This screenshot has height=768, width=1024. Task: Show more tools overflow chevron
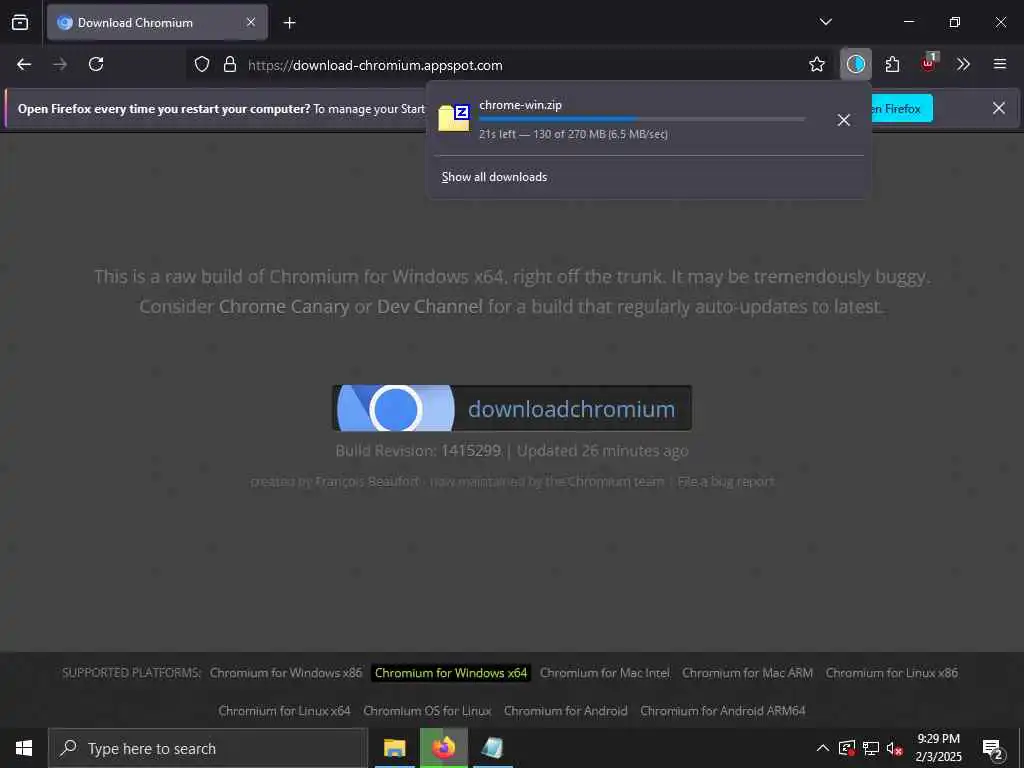pyautogui.click(x=963, y=64)
